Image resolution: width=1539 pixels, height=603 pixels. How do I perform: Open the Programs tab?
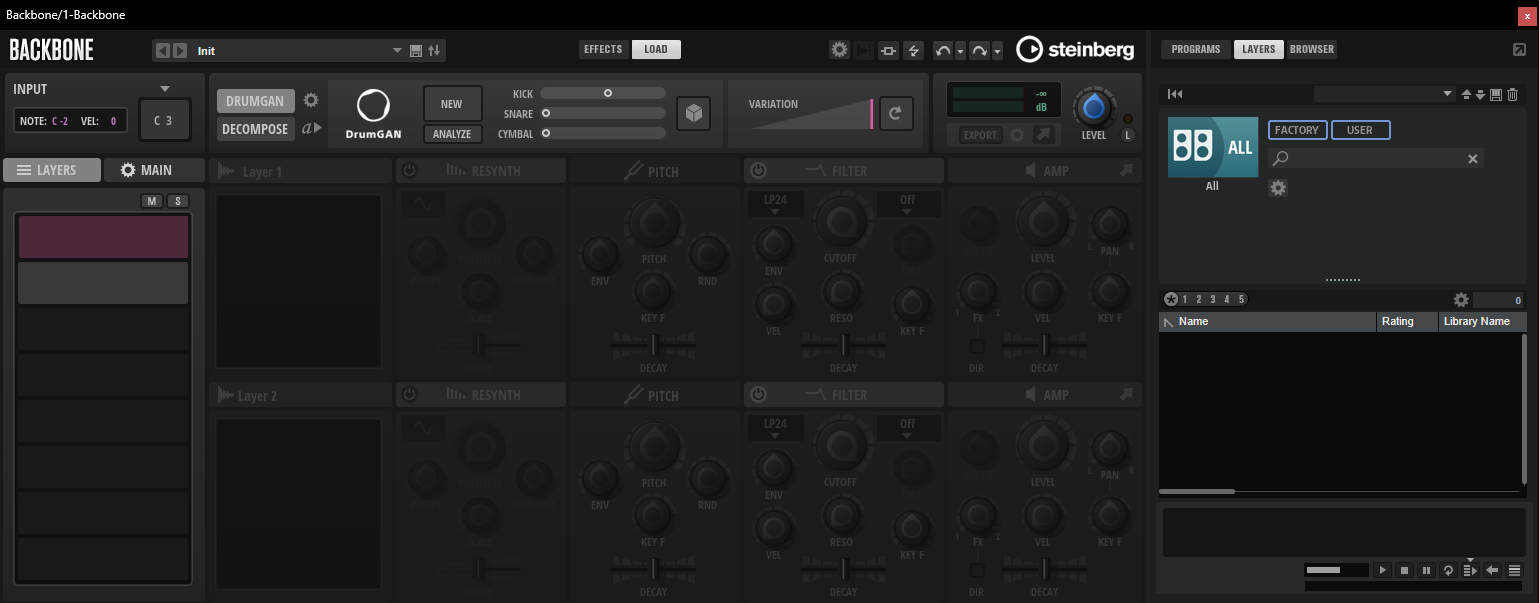tap(1196, 49)
